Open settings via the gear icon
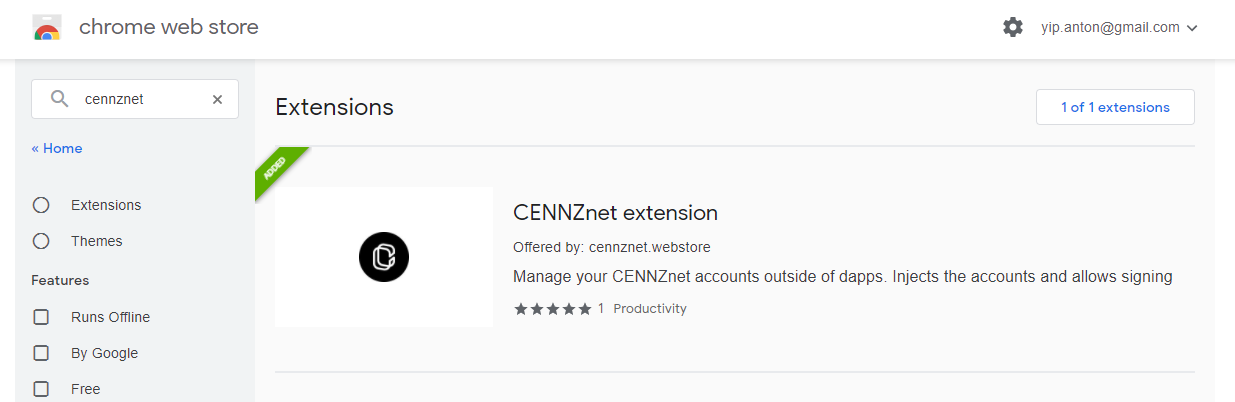This screenshot has height=402, width=1235. point(1013,27)
